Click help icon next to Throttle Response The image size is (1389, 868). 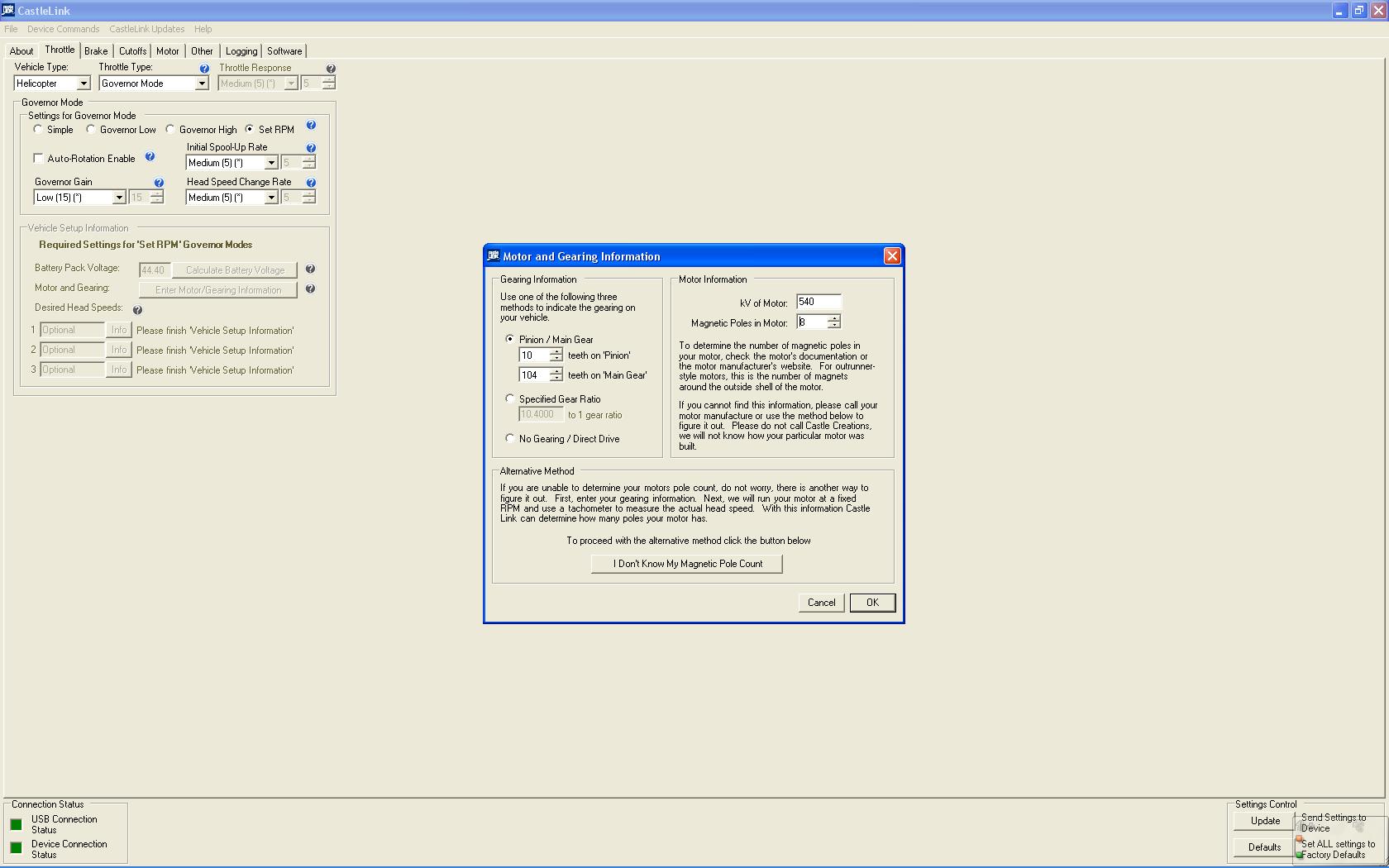(x=331, y=69)
